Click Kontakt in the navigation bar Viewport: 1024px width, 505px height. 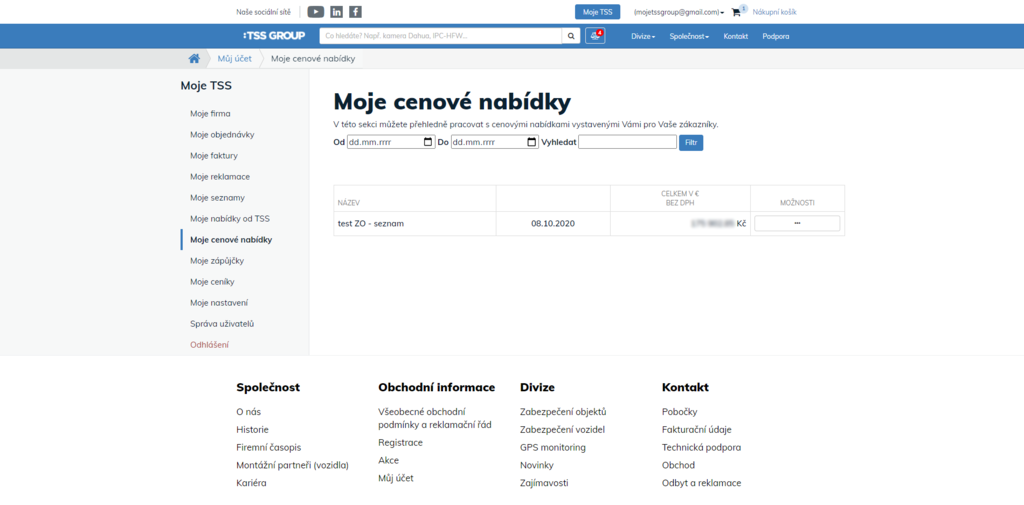(735, 36)
